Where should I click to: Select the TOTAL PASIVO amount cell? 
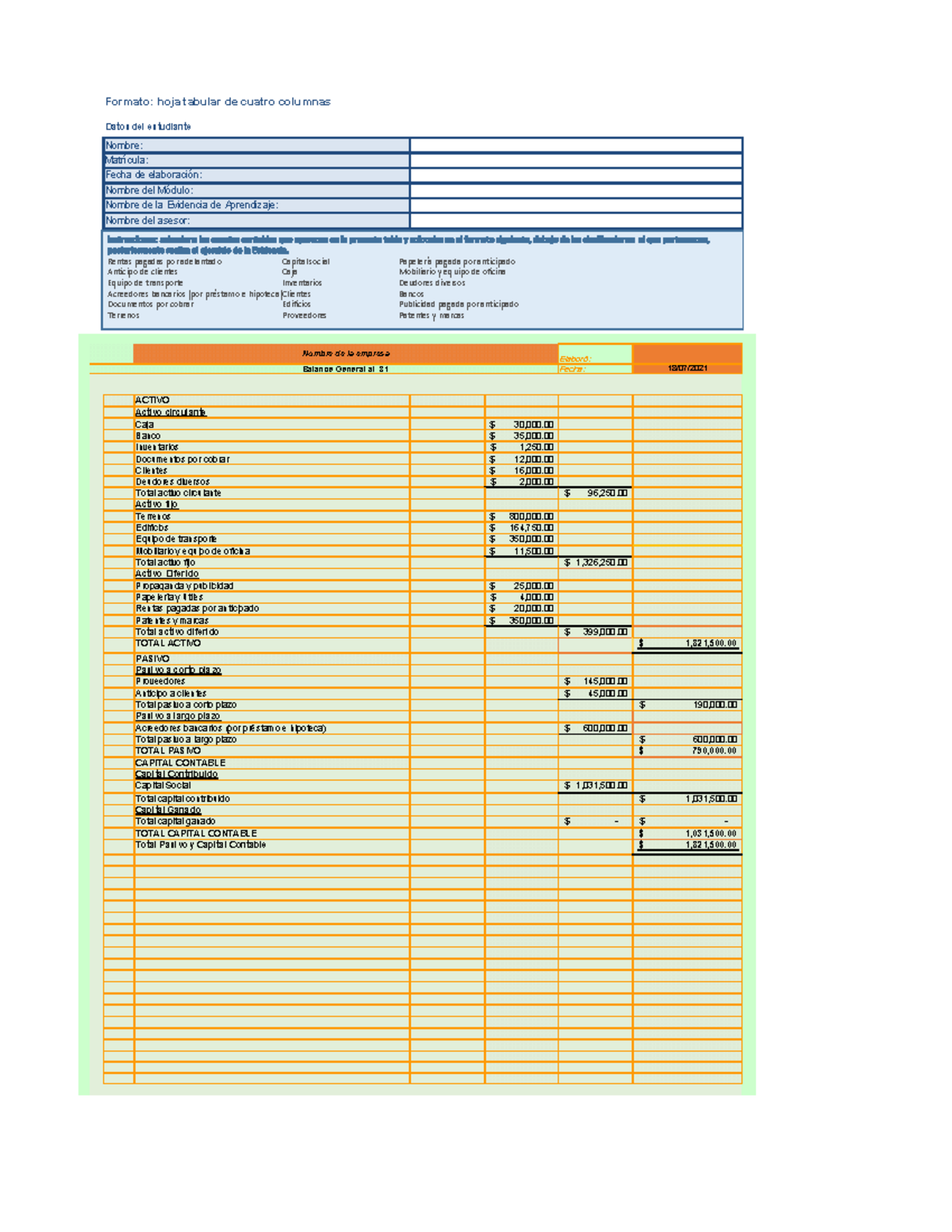coord(687,750)
